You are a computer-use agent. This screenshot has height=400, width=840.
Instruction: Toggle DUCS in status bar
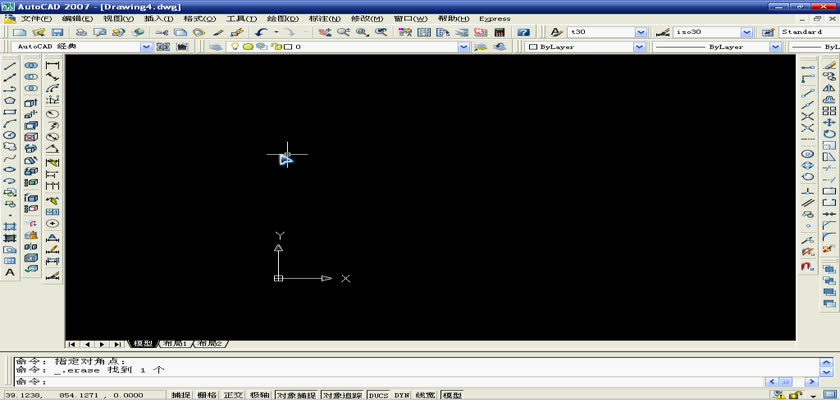(x=379, y=395)
